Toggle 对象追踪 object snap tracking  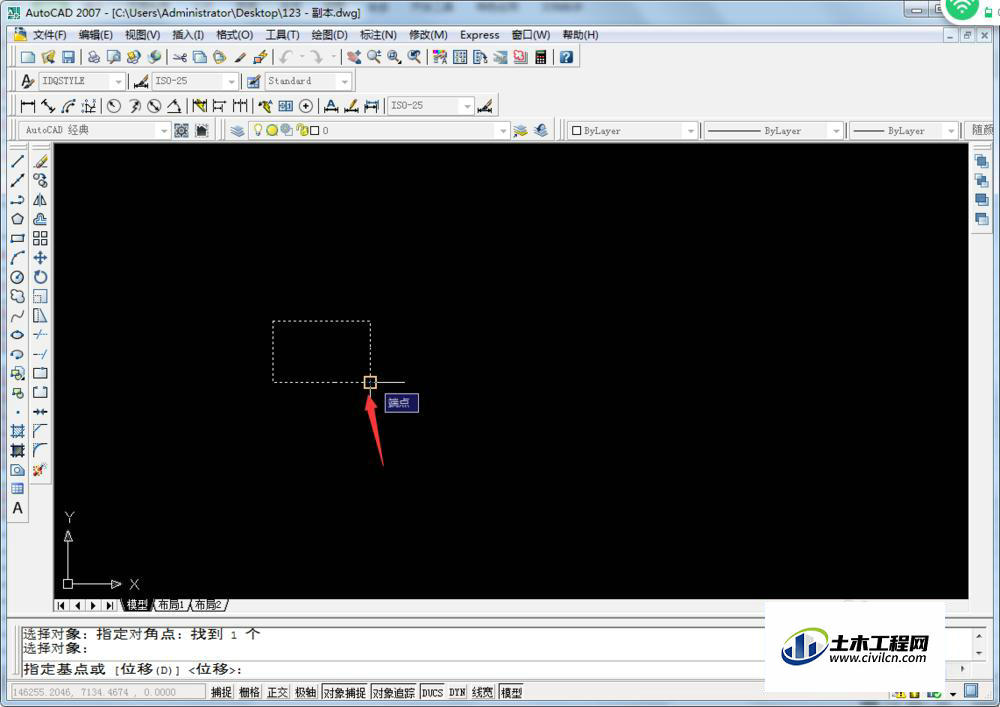pos(393,692)
